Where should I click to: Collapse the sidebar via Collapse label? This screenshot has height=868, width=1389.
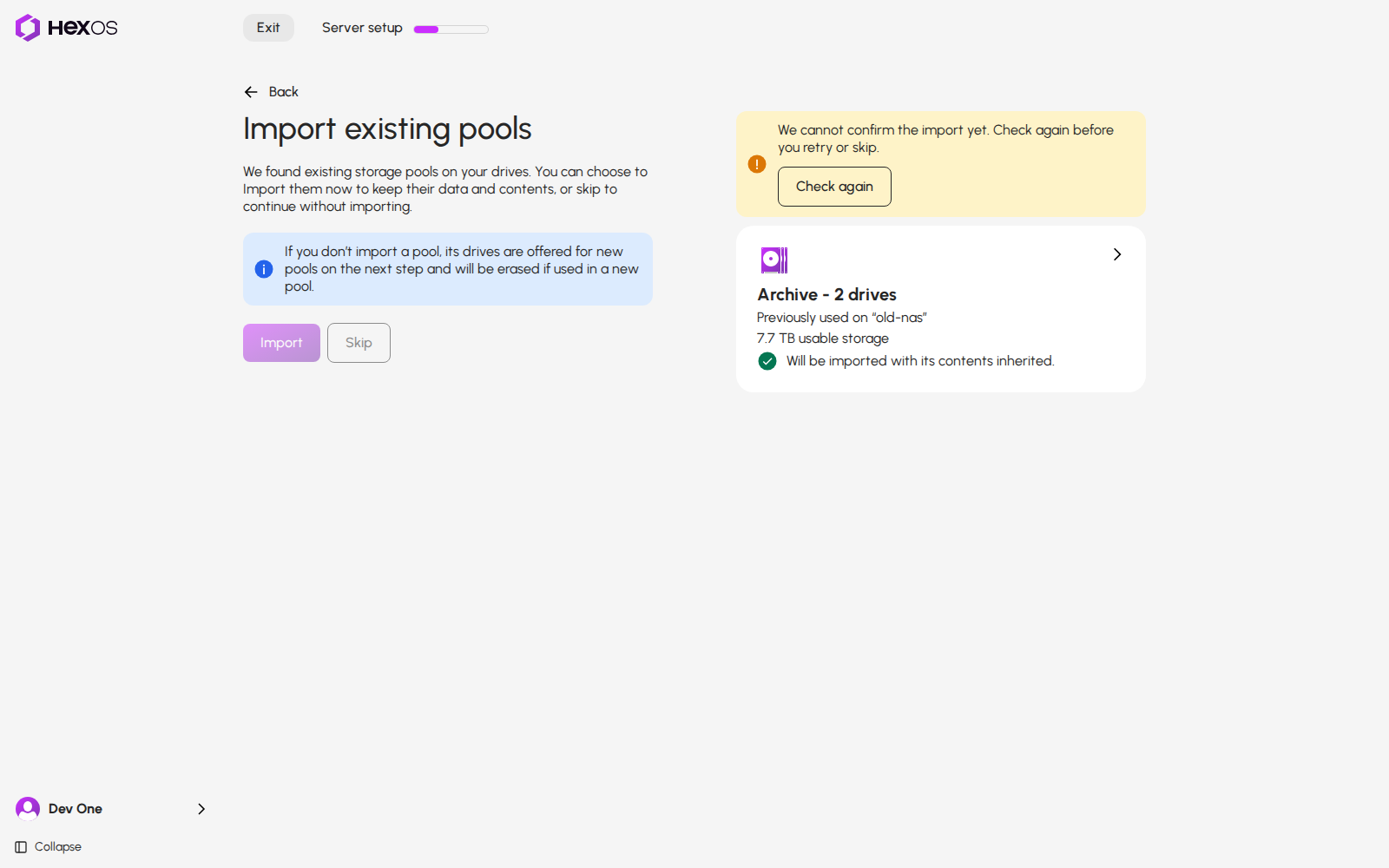(58, 847)
